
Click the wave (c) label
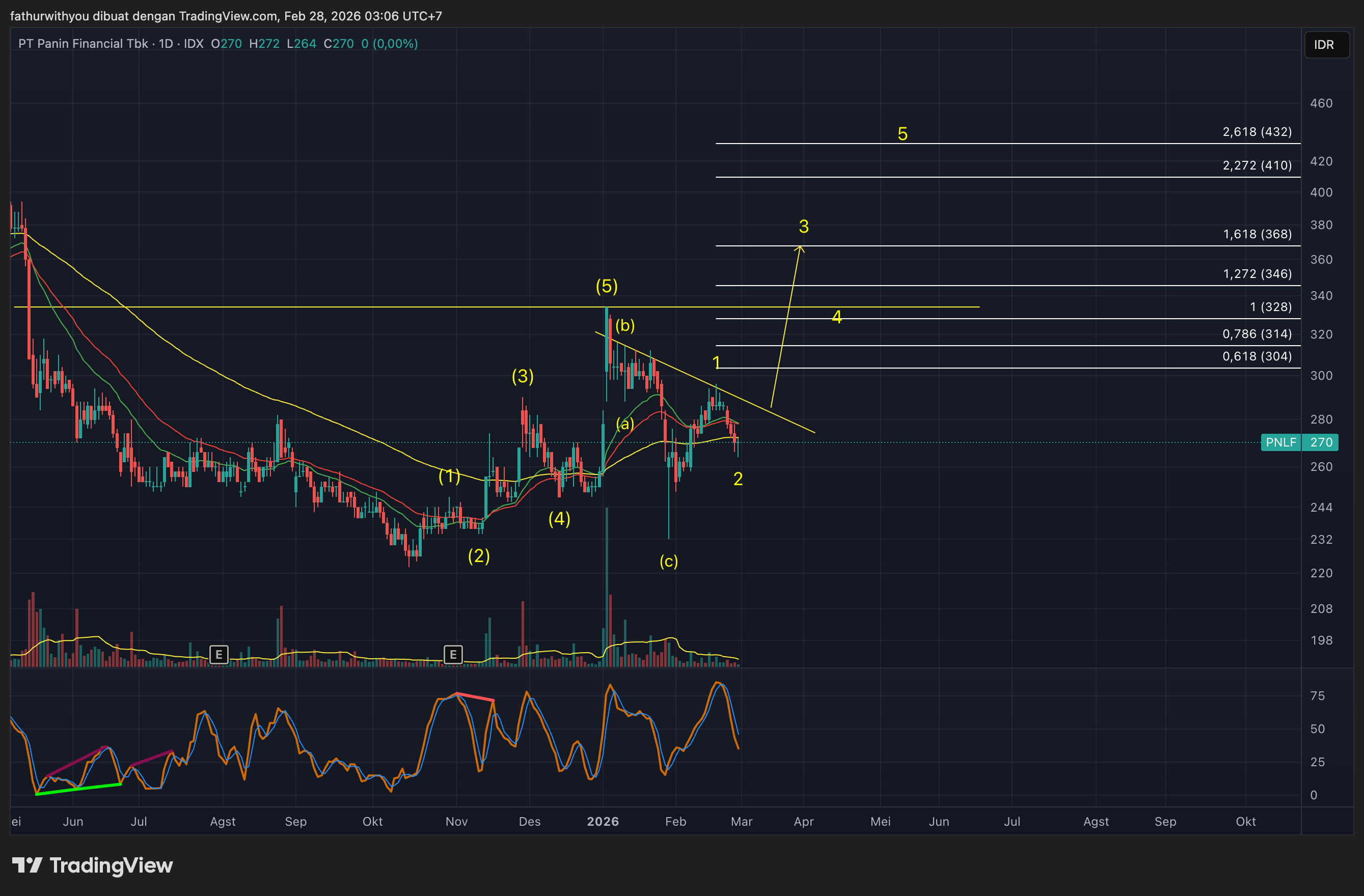668,561
